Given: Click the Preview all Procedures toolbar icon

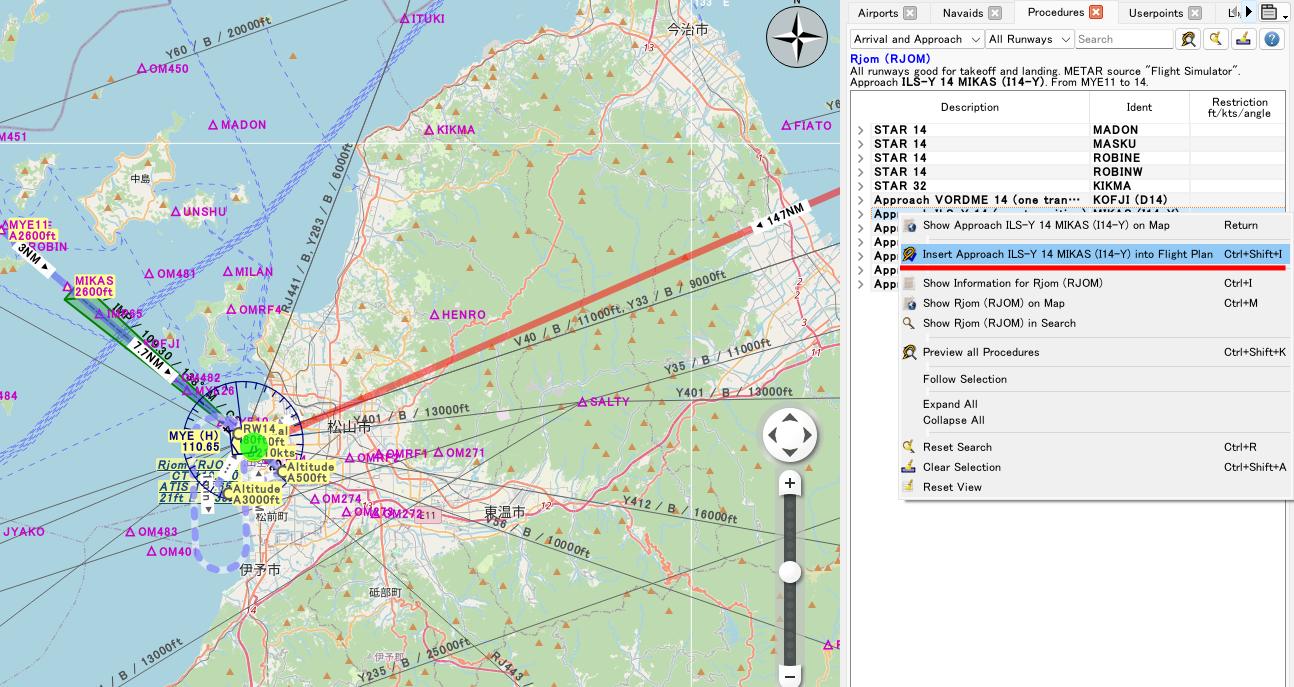Looking at the screenshot, I should 1188,39.
